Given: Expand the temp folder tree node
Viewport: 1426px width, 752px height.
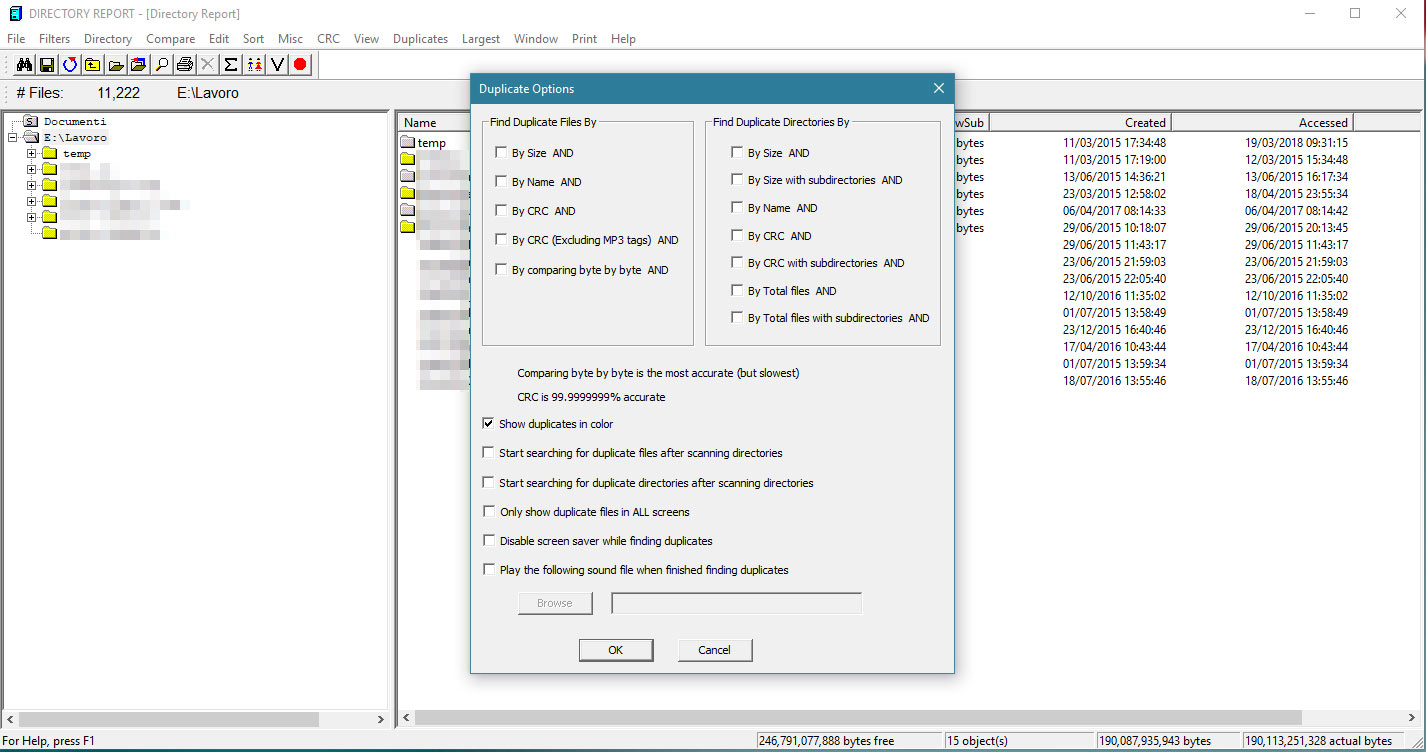Looking at the screenshot, I should click(x=32, y=154).
